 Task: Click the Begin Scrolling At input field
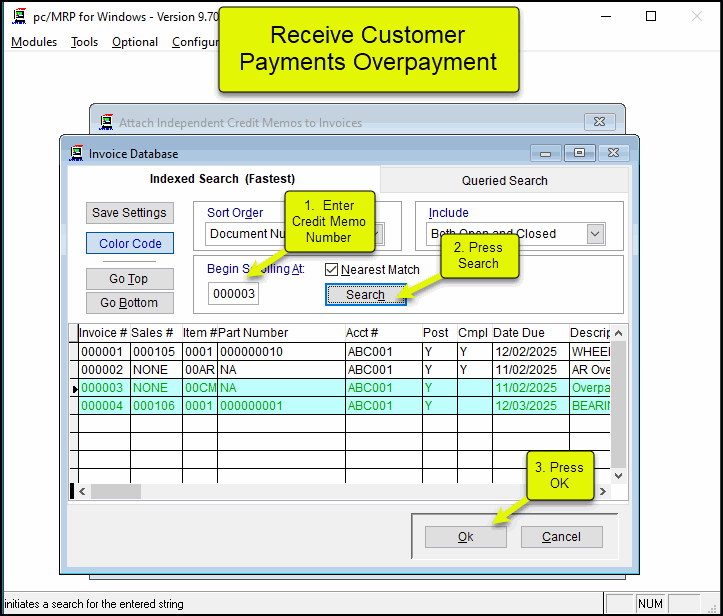tap(233, 294)
